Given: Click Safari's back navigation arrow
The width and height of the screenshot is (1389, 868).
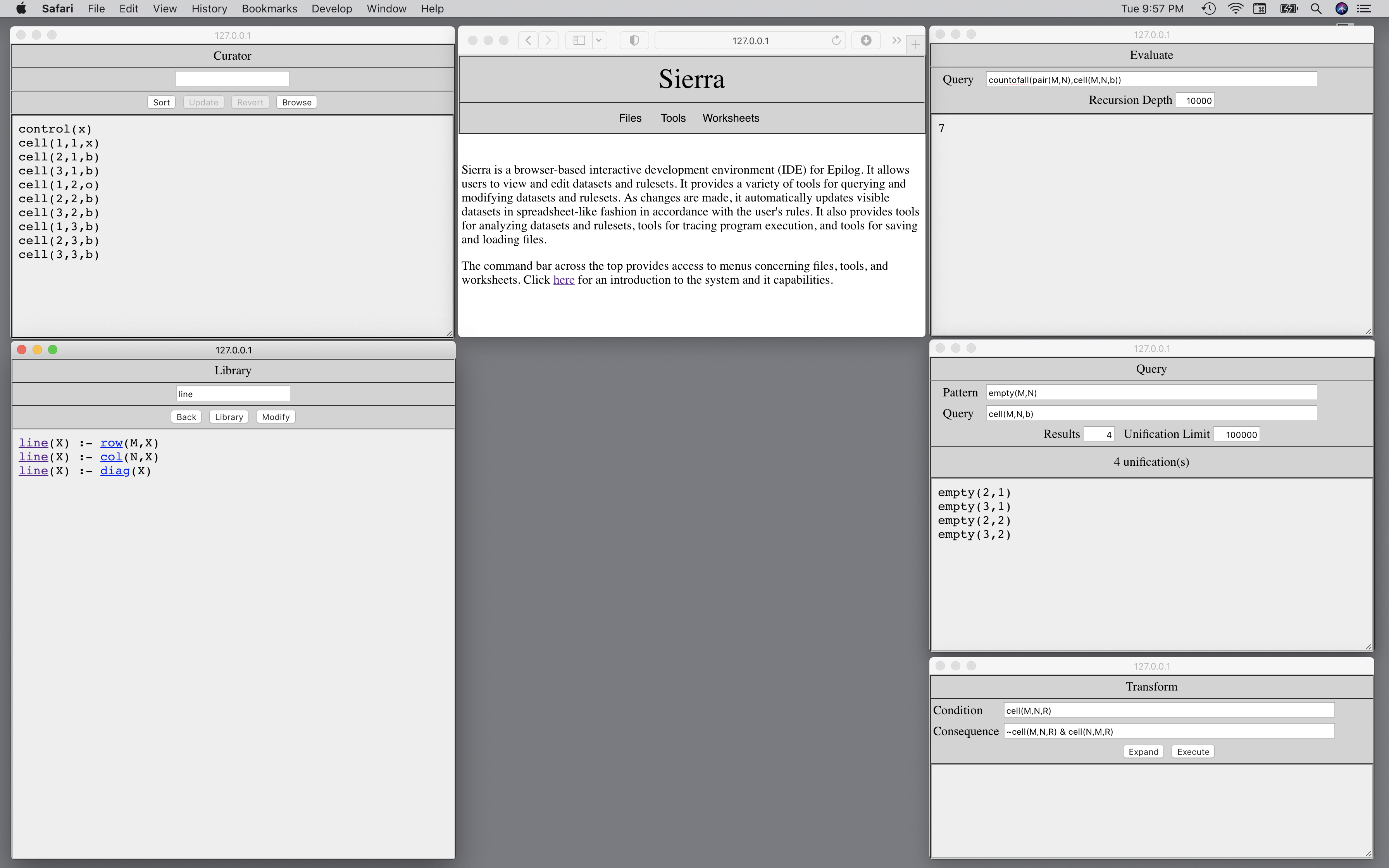Looking at the screenshot, I should 528,40.
